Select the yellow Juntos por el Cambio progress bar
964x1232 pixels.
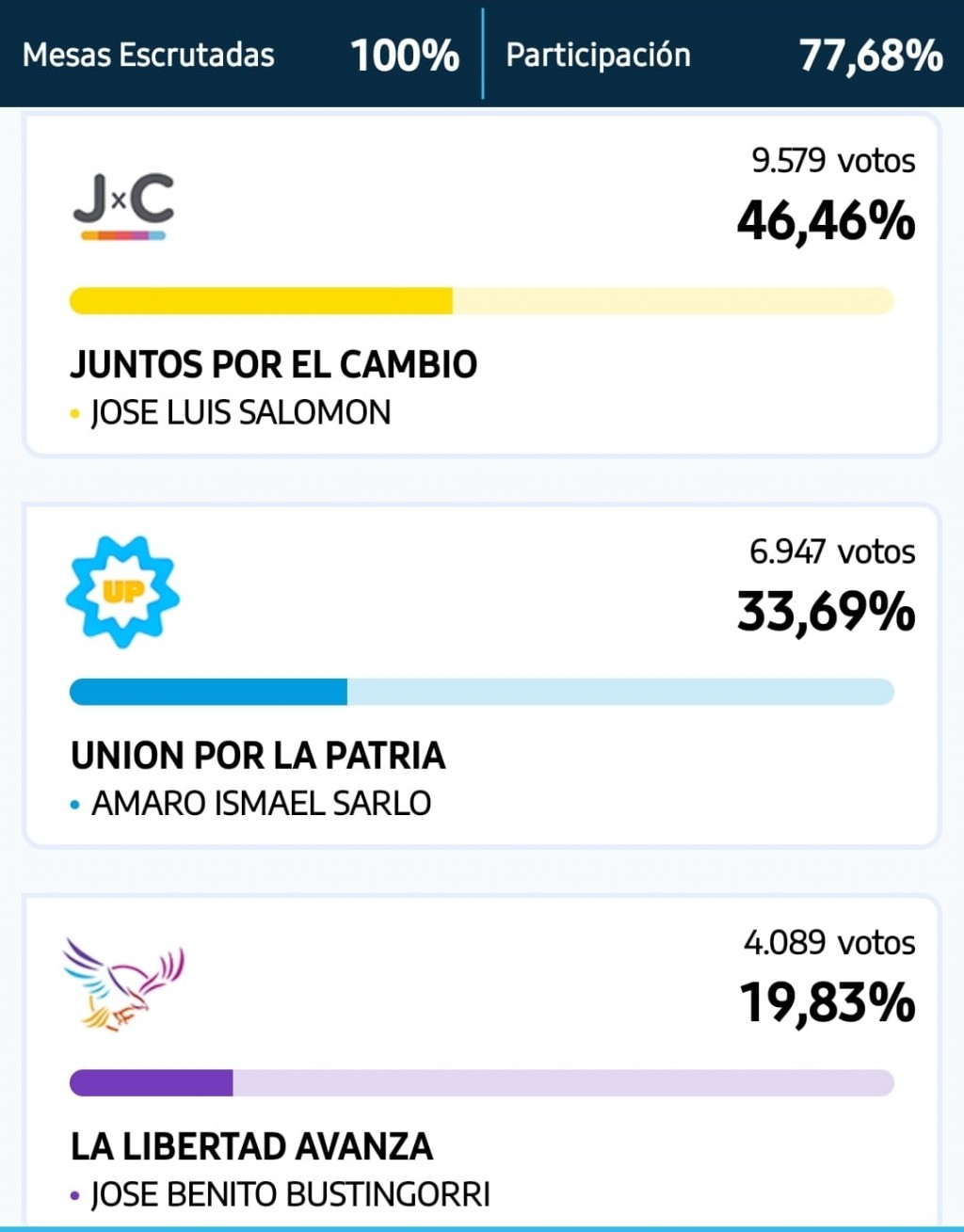click(481, 301)
